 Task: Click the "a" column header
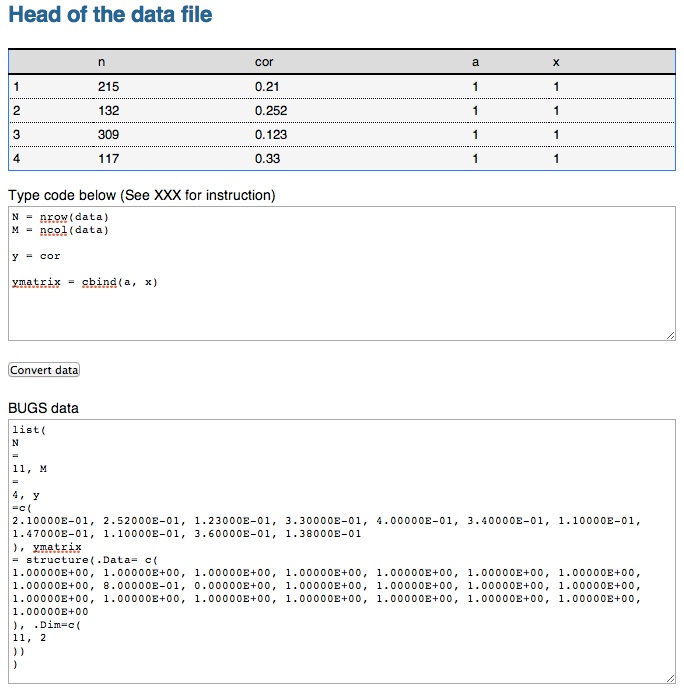pyautogui.click(x=475, y=62)
